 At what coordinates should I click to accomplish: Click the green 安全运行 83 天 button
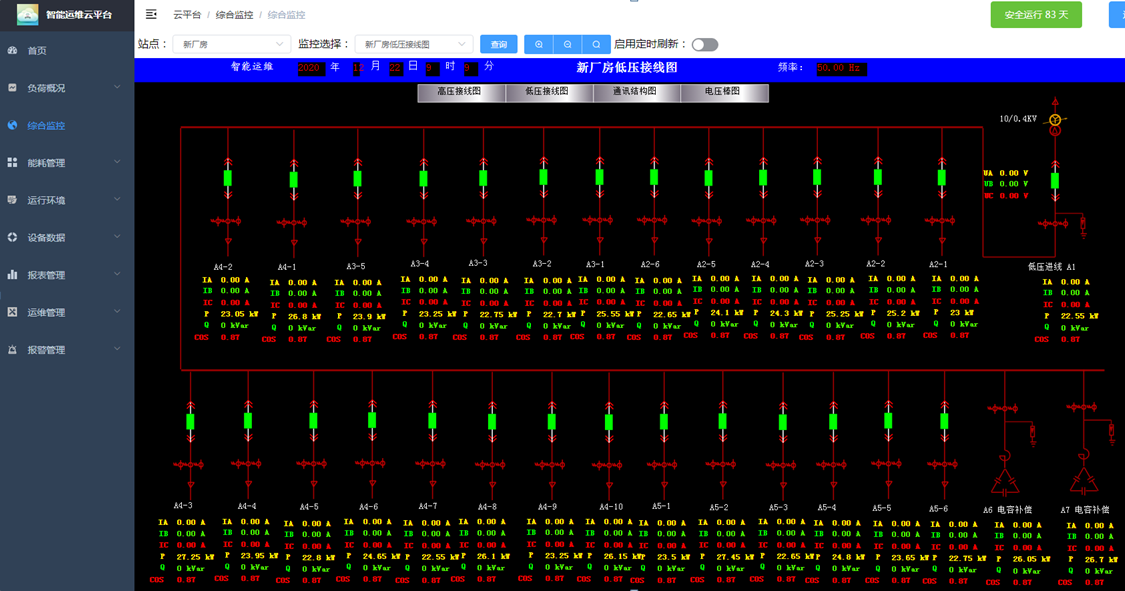click(1036, 15)
